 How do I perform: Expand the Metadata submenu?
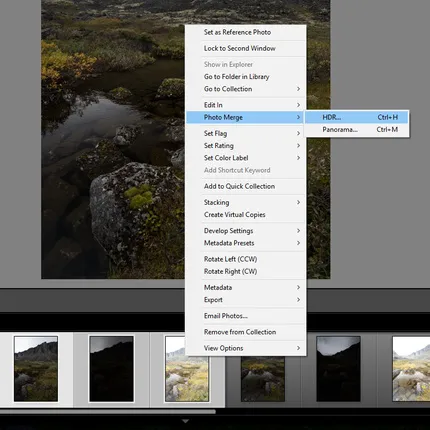point(246,287)
